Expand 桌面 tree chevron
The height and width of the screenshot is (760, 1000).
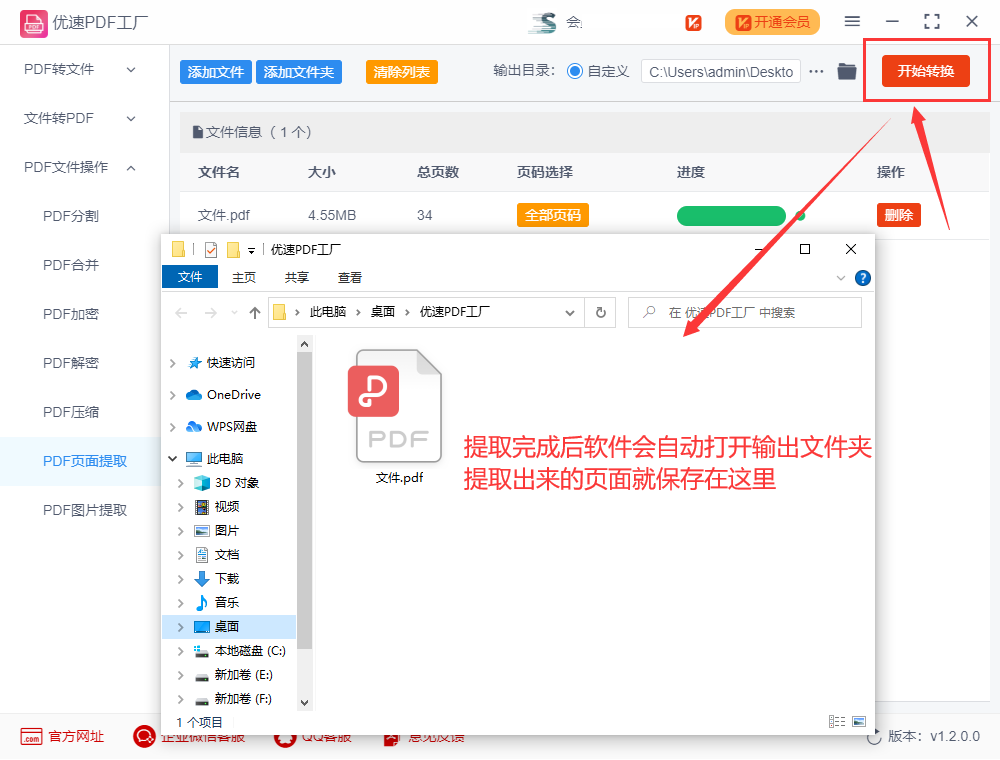(x=180, y=627)
